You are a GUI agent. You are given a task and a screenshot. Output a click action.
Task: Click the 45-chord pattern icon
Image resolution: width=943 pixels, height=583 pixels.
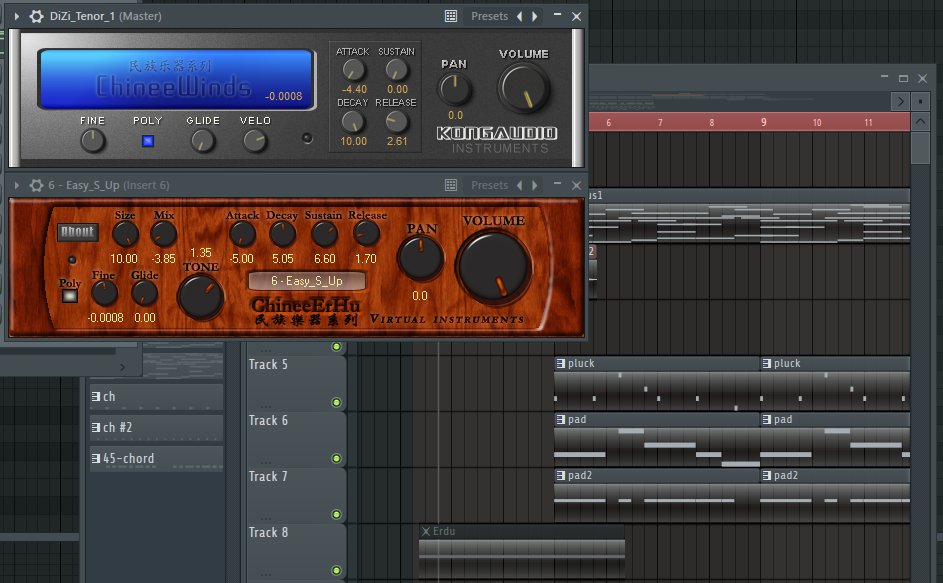96,458
